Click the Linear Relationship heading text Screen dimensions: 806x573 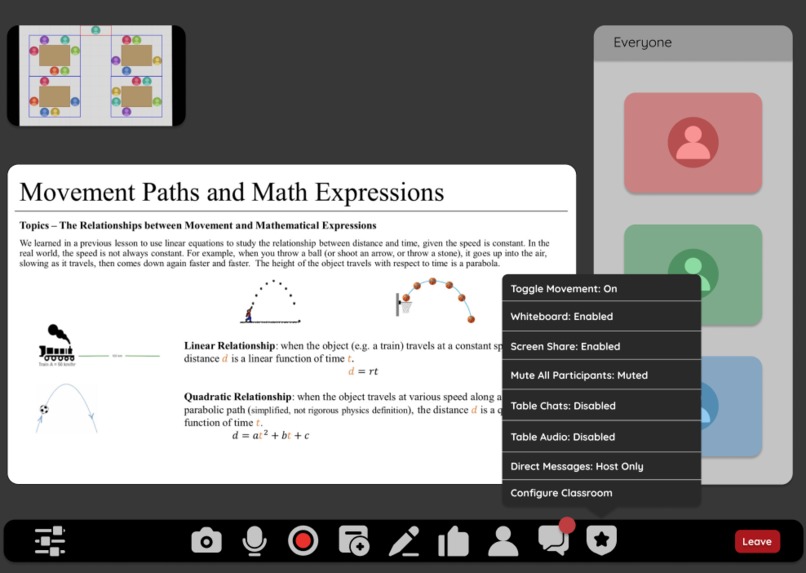click(x=229, y=345)
